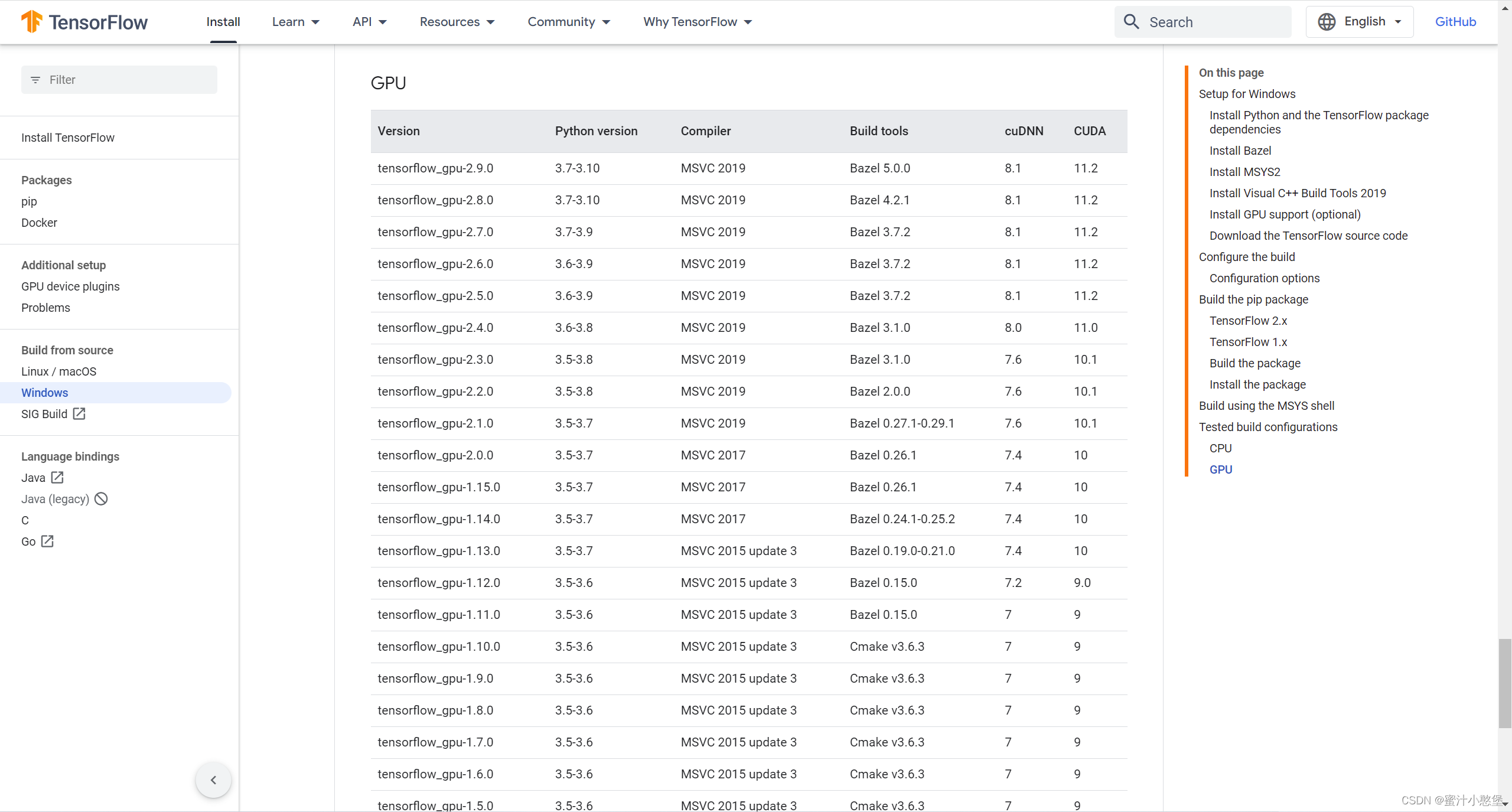Open SIG Build link
Screen dimensions: 1512x812
[x=44, y=414]
